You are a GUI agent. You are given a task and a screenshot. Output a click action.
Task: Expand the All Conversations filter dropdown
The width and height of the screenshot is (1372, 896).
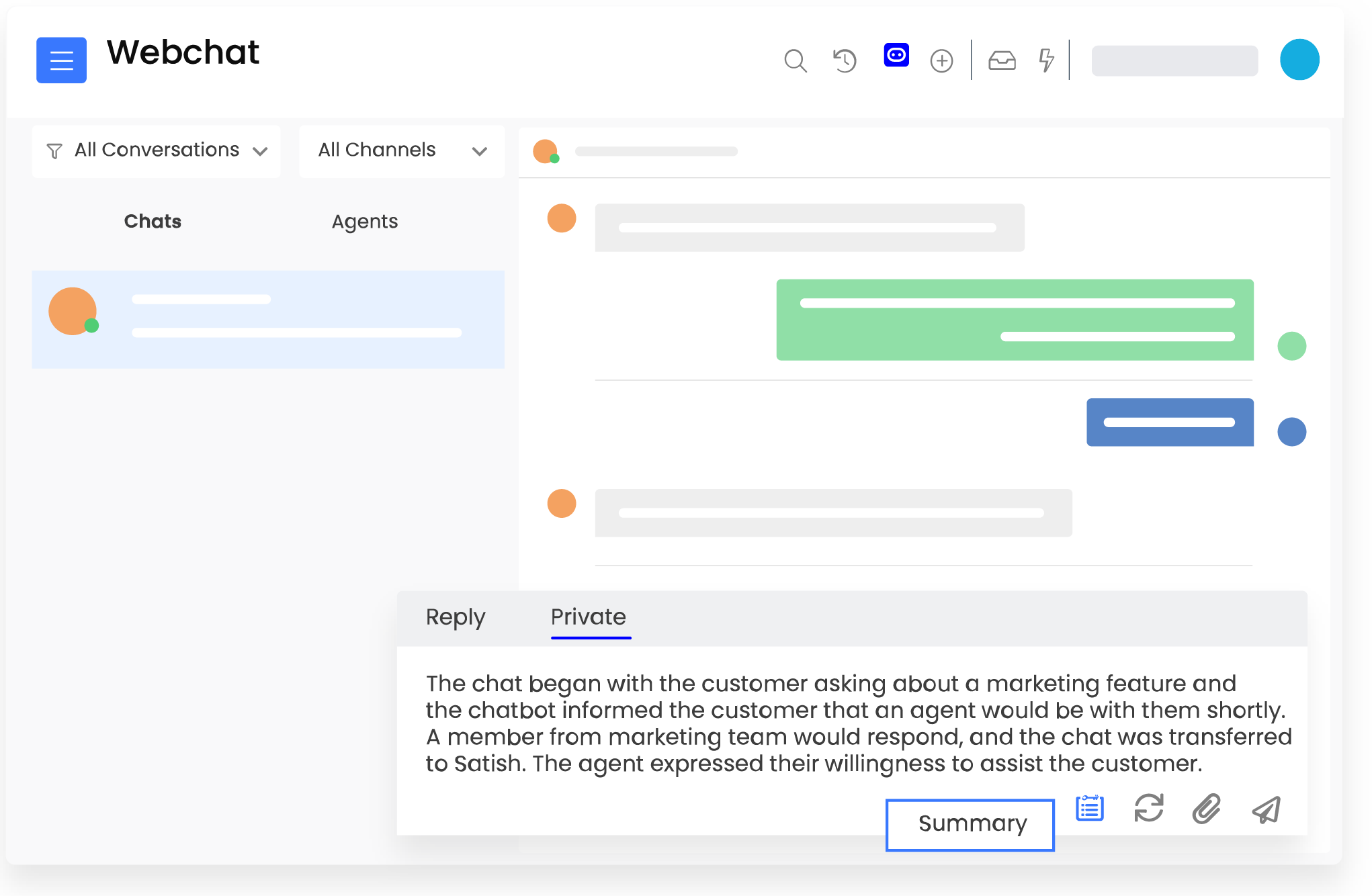[157, 150]
